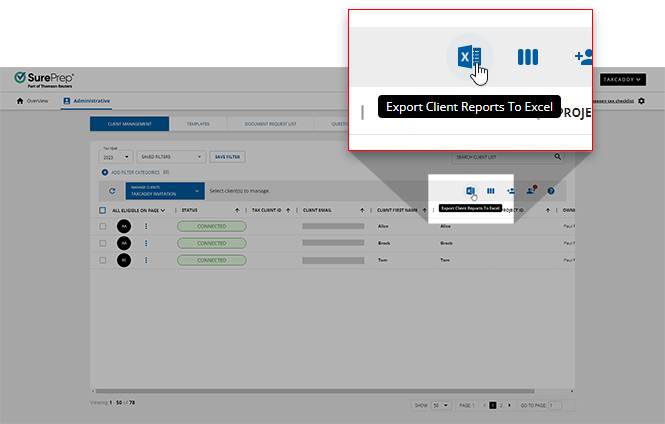665x424 pixels.
Task: Open the help question mark icon
Action: click(551, 191)
